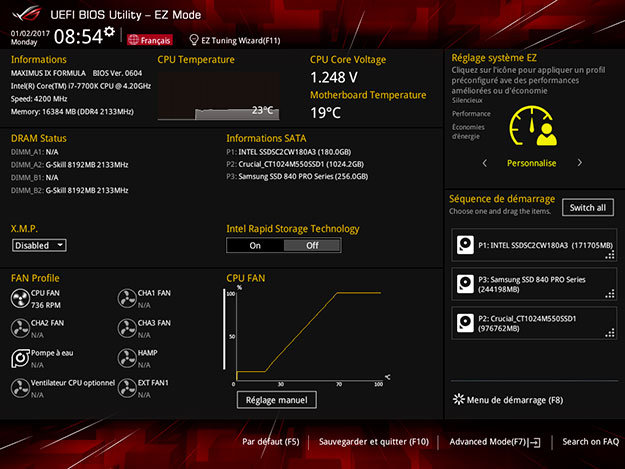The width and height of the screenshot is (625, 469).
Task: Click left arrow next to Personnalise
Action: pos(485,162)
